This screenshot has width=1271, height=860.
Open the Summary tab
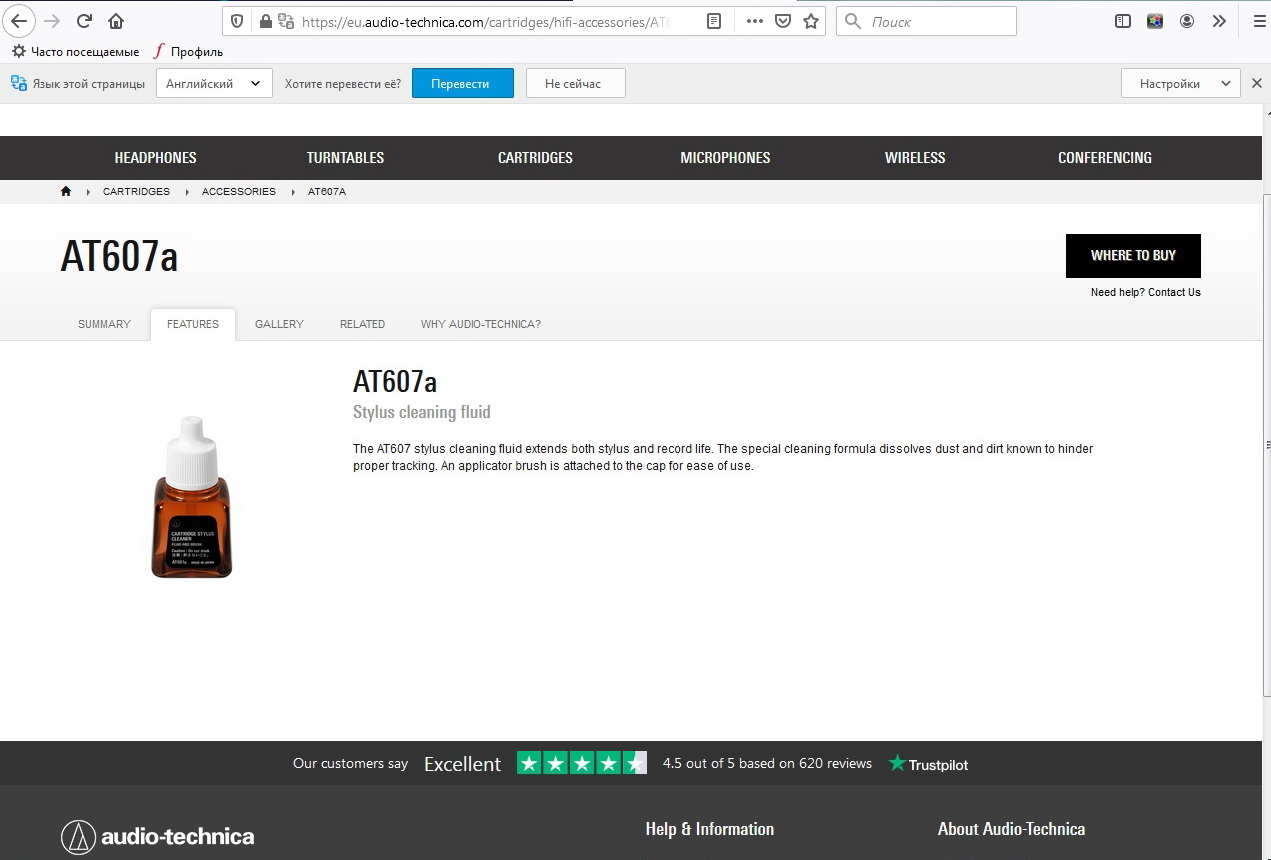tap(104, 324)
